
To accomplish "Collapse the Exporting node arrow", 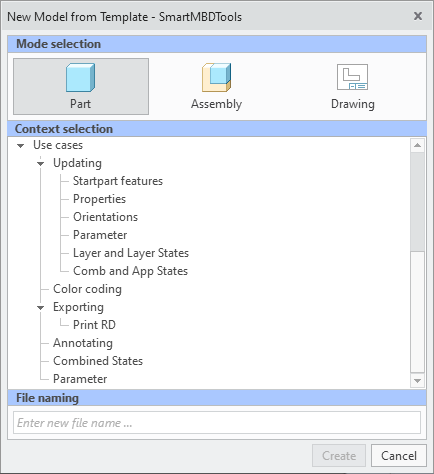I will [x=41, y=308].
